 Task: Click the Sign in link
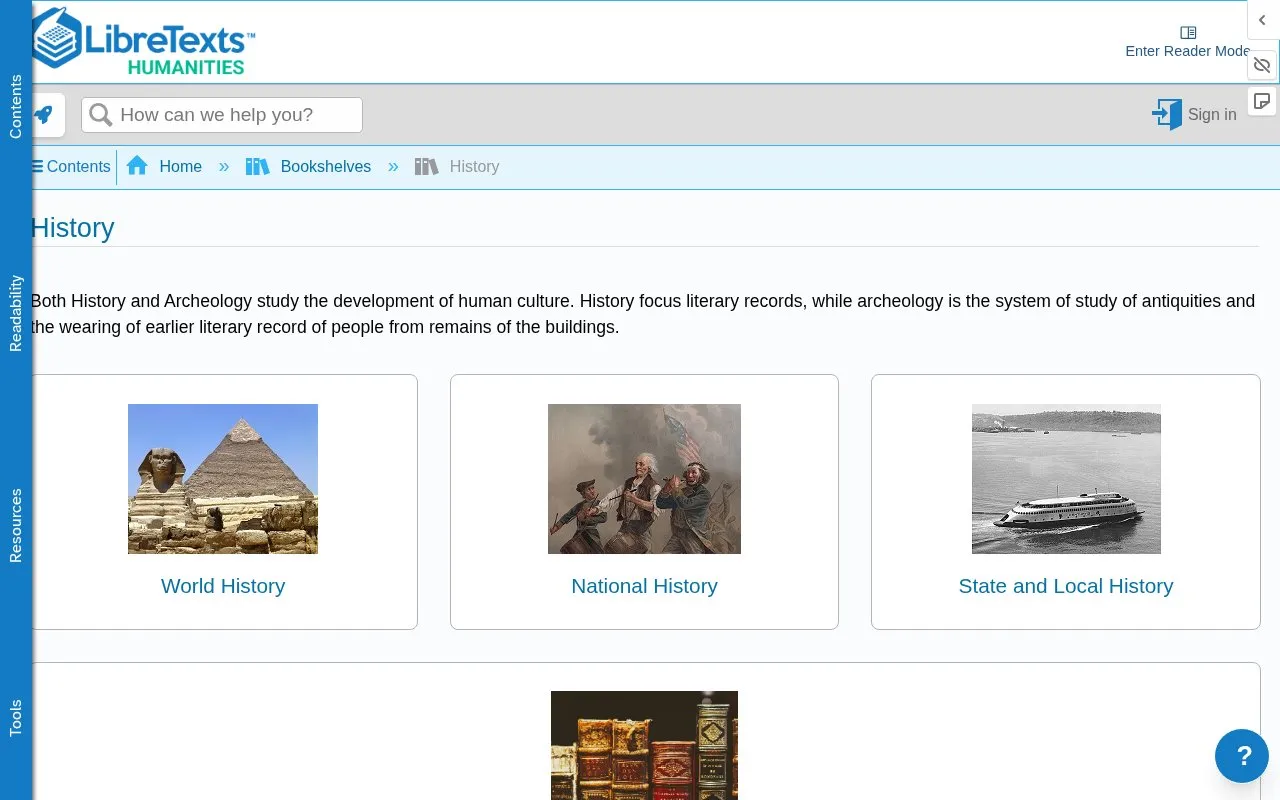(x=1212, y=115)
